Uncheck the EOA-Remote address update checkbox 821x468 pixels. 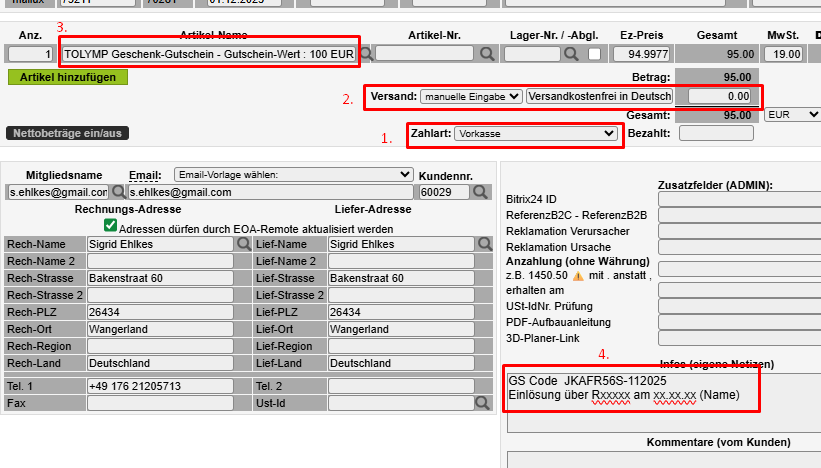[x=110, y=227]
